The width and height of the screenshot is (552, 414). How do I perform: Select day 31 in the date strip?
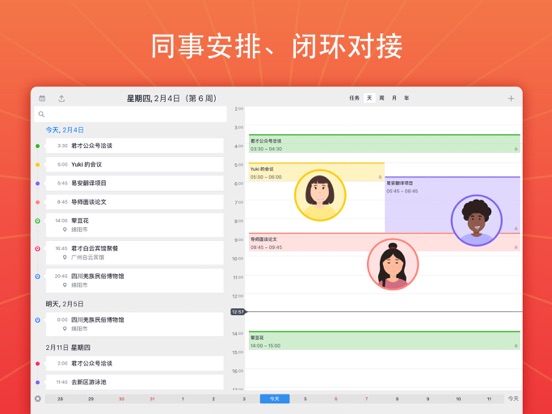152,399
